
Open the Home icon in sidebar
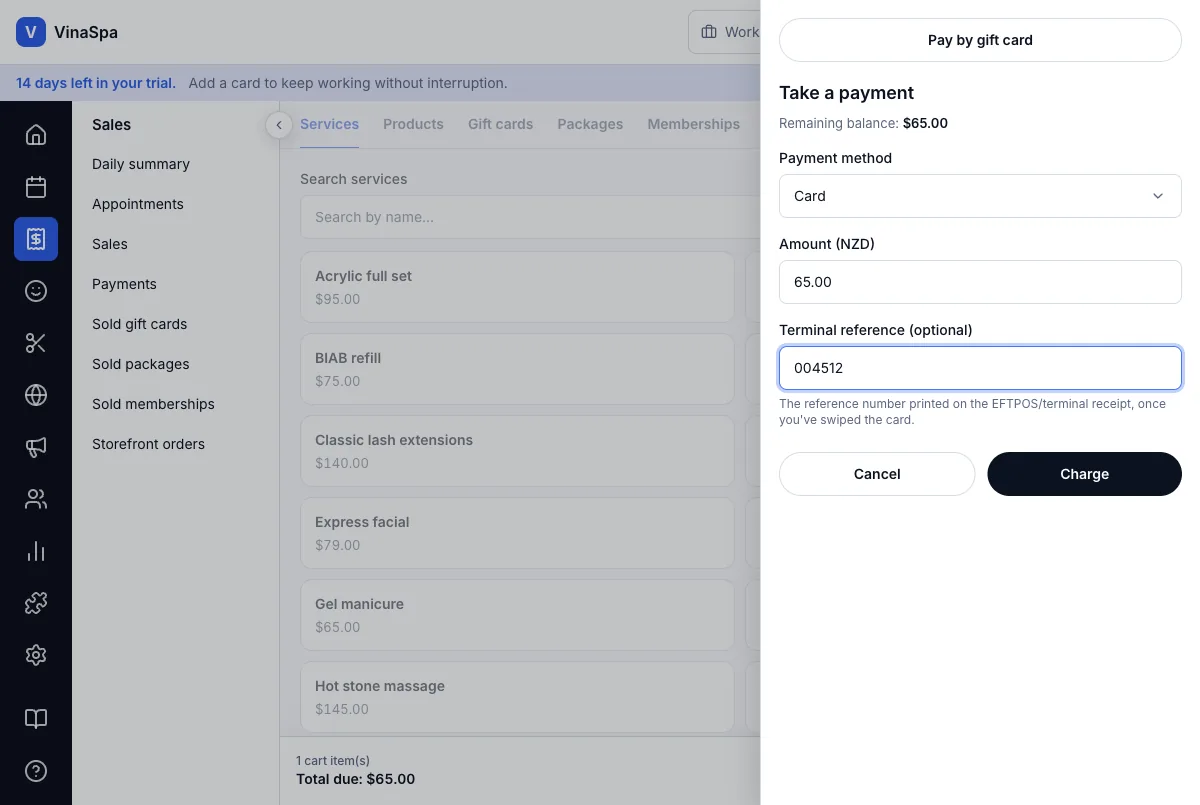click(36, 135)
